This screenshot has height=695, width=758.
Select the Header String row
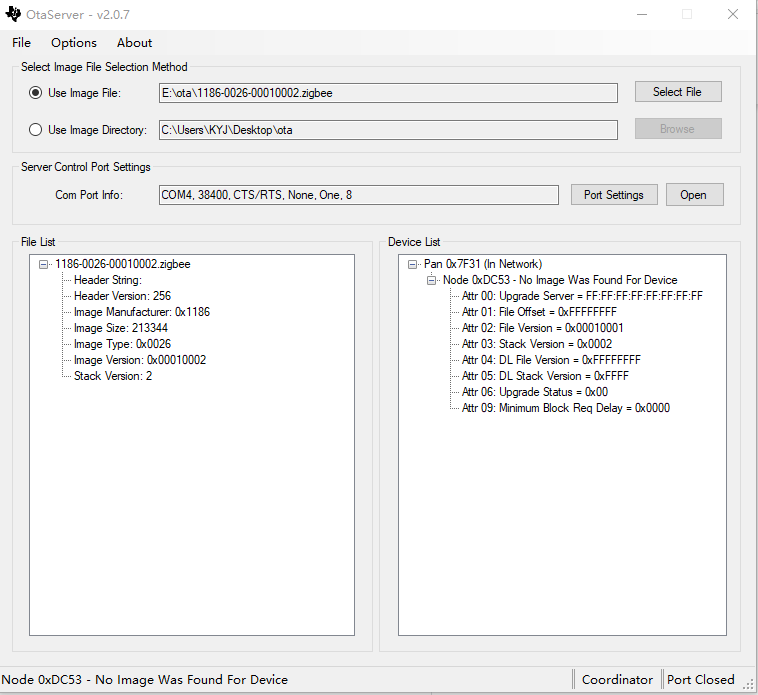point(108,280)
